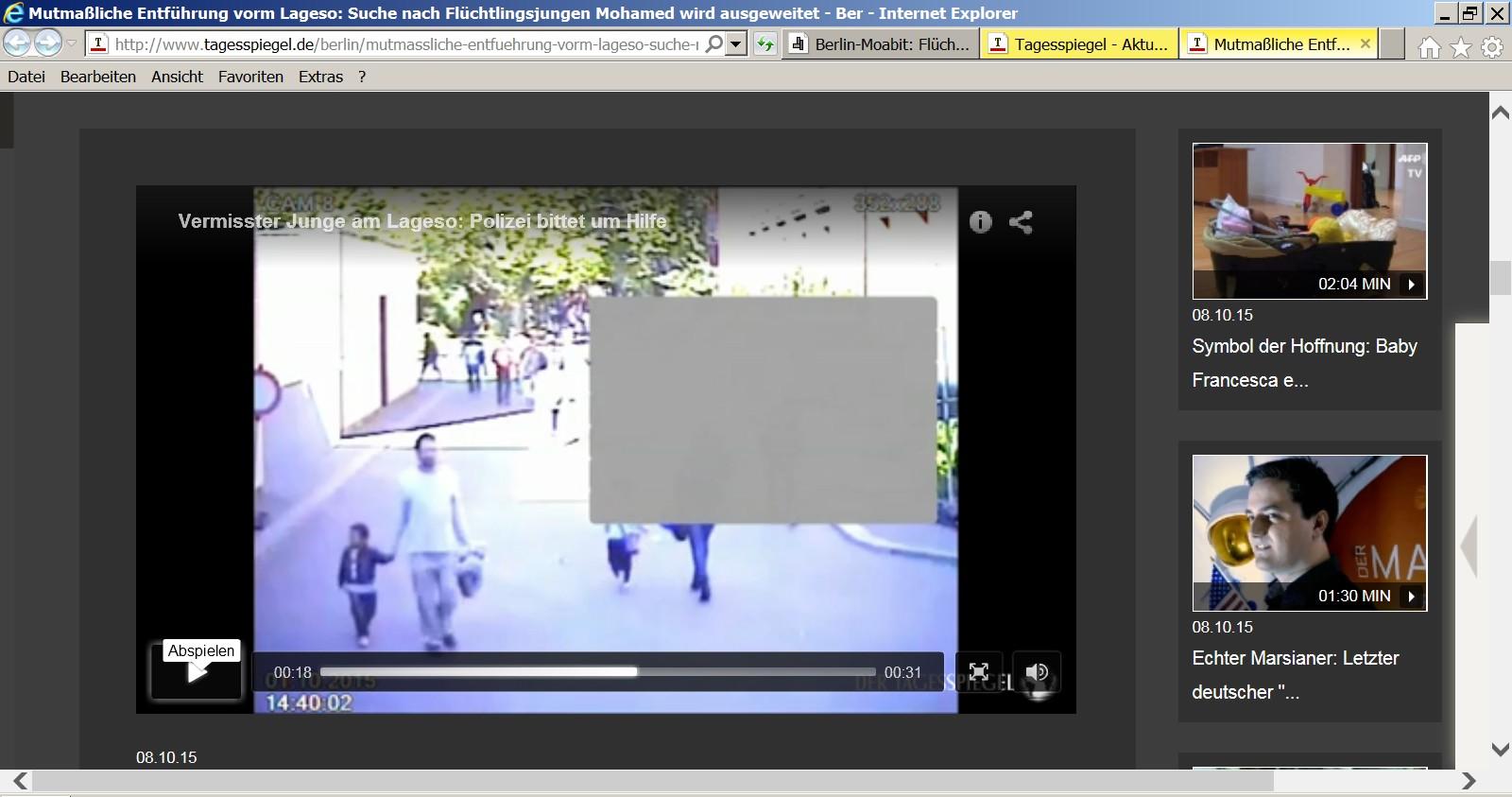Play the 01:30 MIN video arrow
The height and width of the screenshot is (797, 1512).
[x=1411, y=596]
